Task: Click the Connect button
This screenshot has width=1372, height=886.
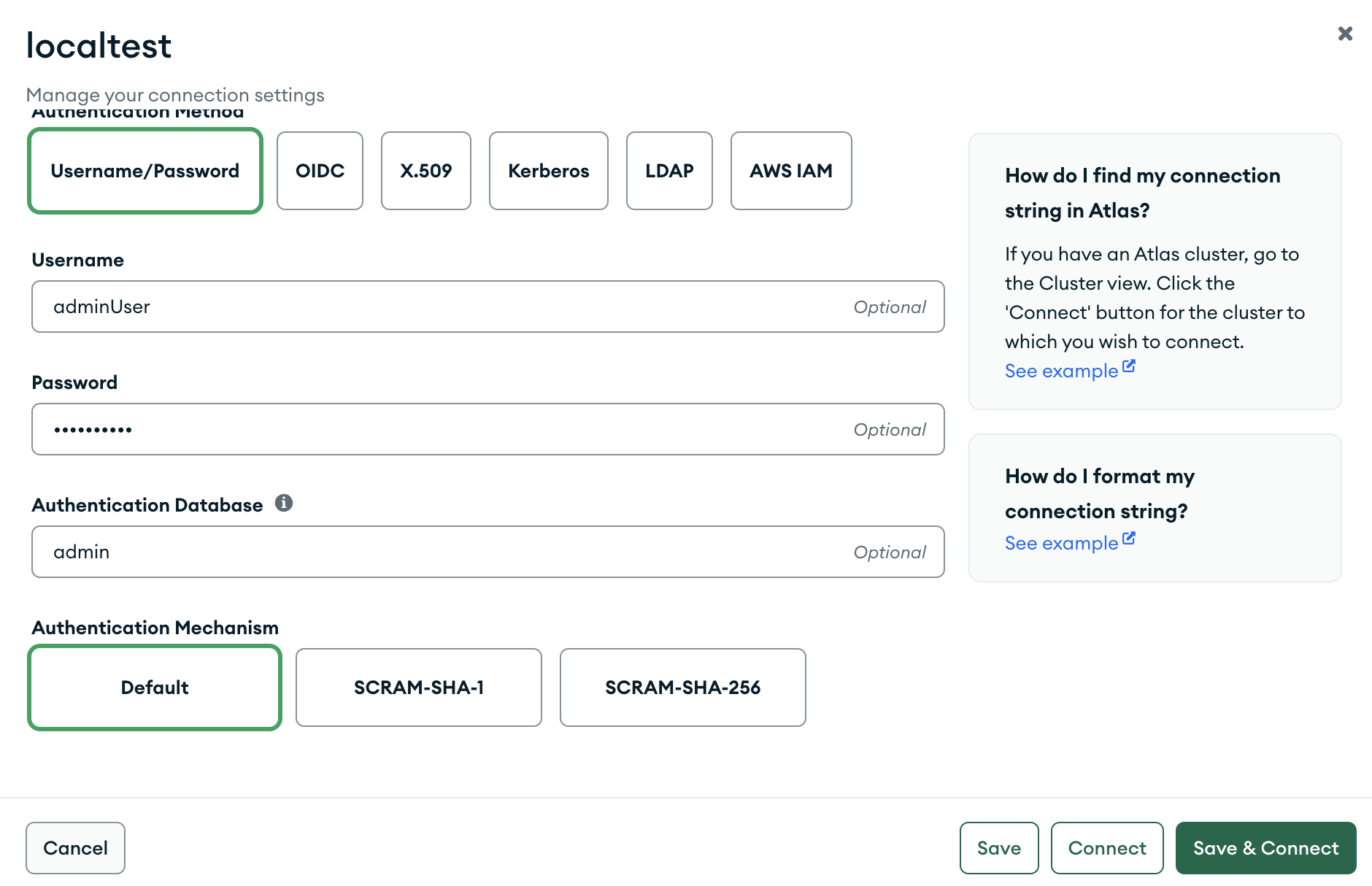Action: (1107, 847)
